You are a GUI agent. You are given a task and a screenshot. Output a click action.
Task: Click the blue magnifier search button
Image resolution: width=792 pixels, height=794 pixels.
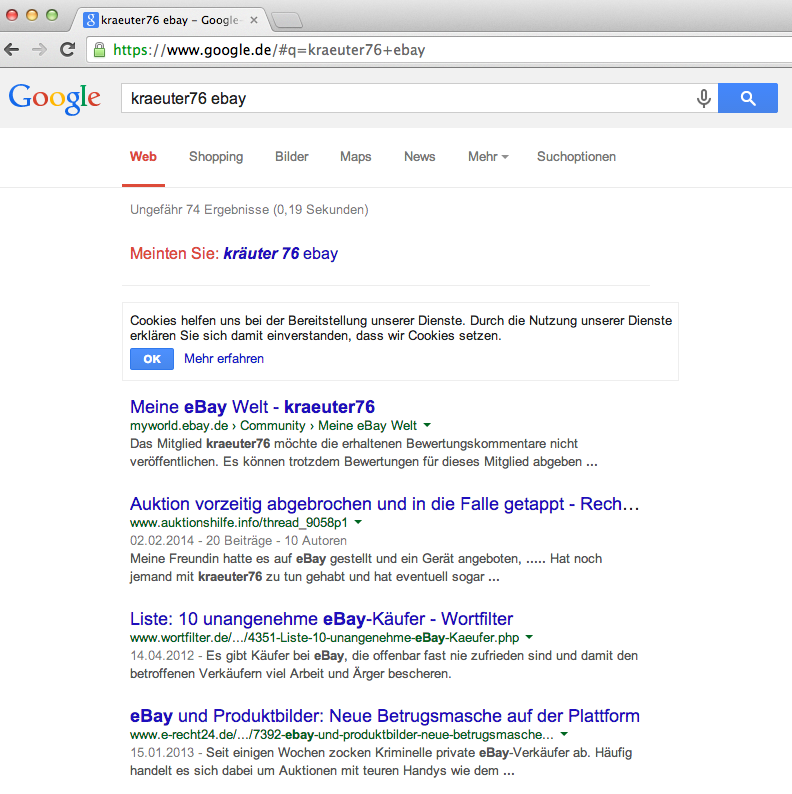pyautogui.click(x=748, y=98)
